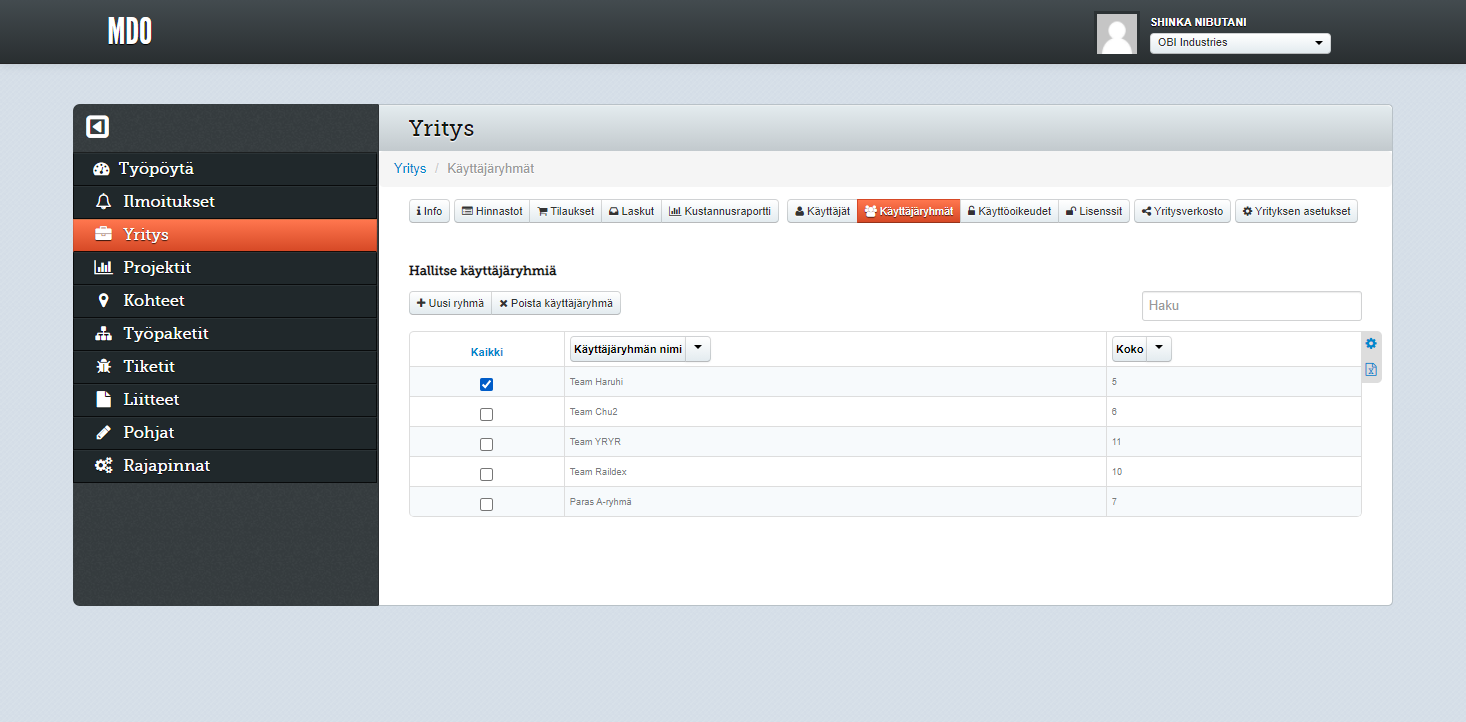Click the Yritys breadcrumb link
This screenshot has width=1466, height=722.
click(x=410, y=169)
